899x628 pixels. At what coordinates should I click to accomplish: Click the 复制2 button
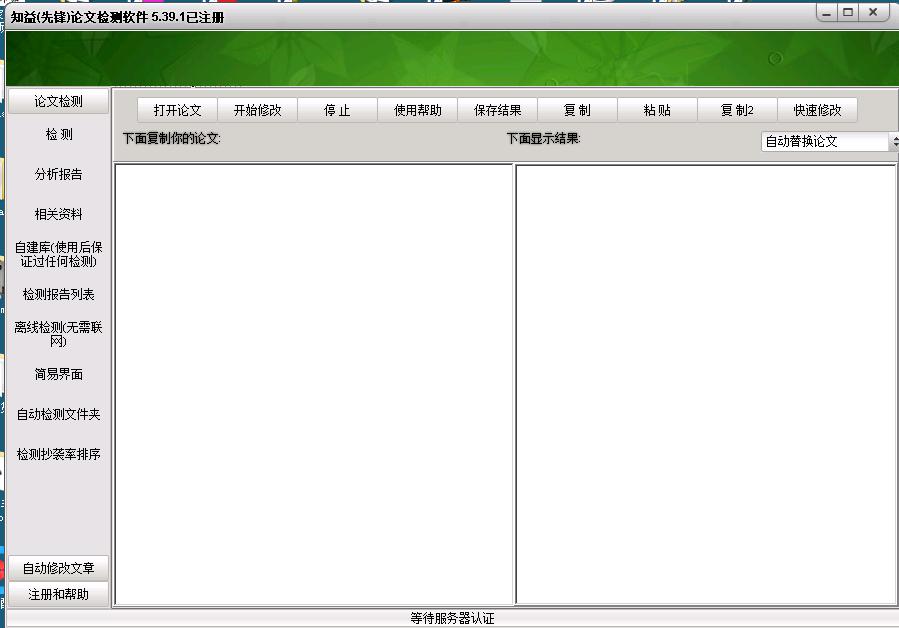[737, 110]
